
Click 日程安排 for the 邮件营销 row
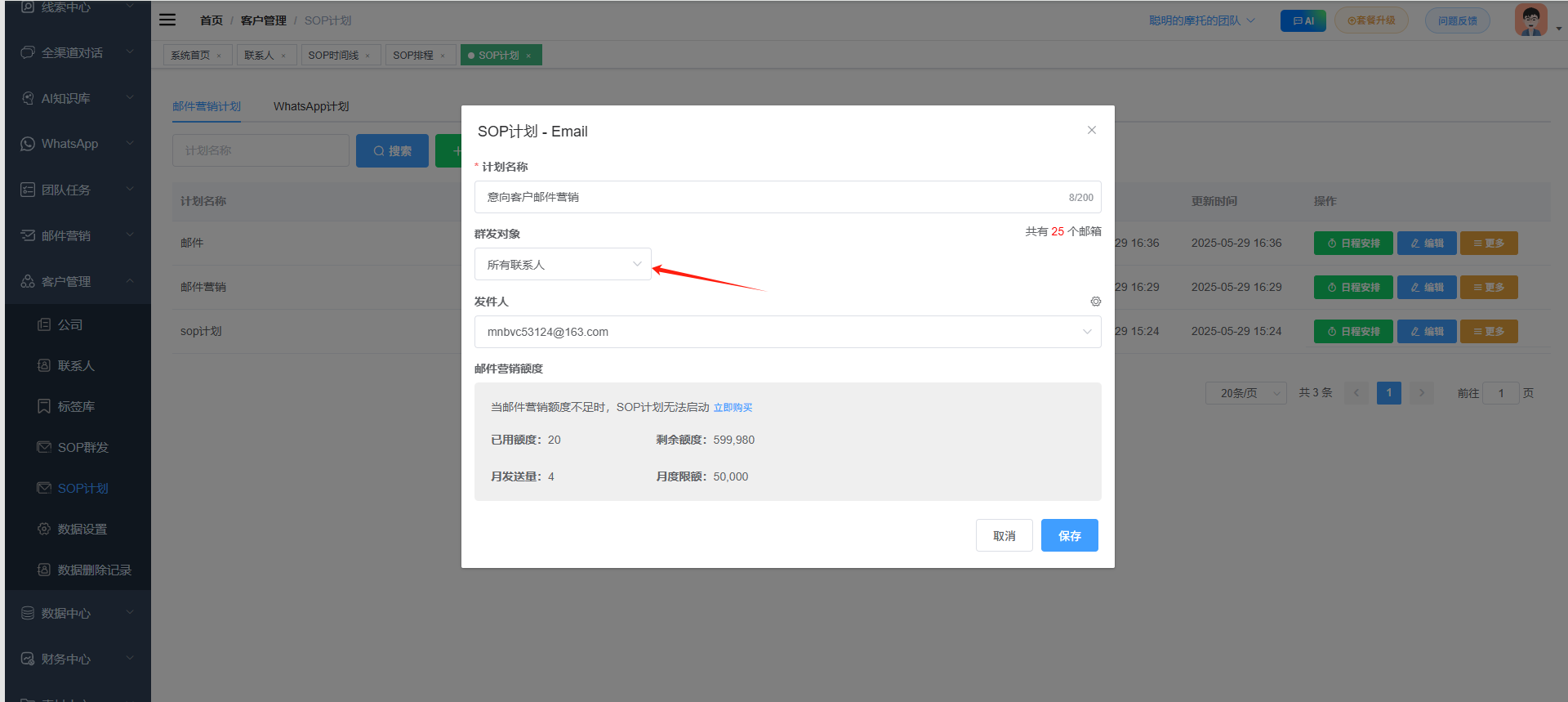coord(1353,288)
